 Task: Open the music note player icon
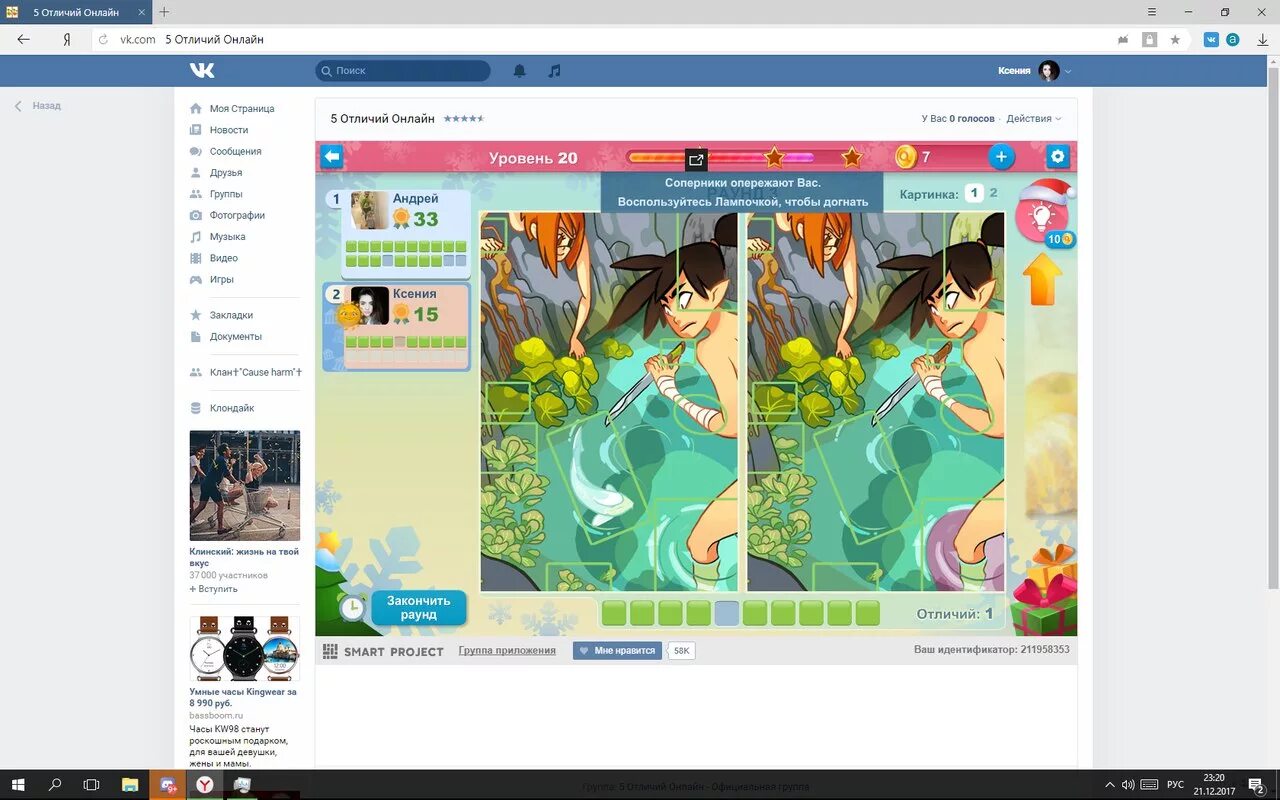tap(554, 71)
